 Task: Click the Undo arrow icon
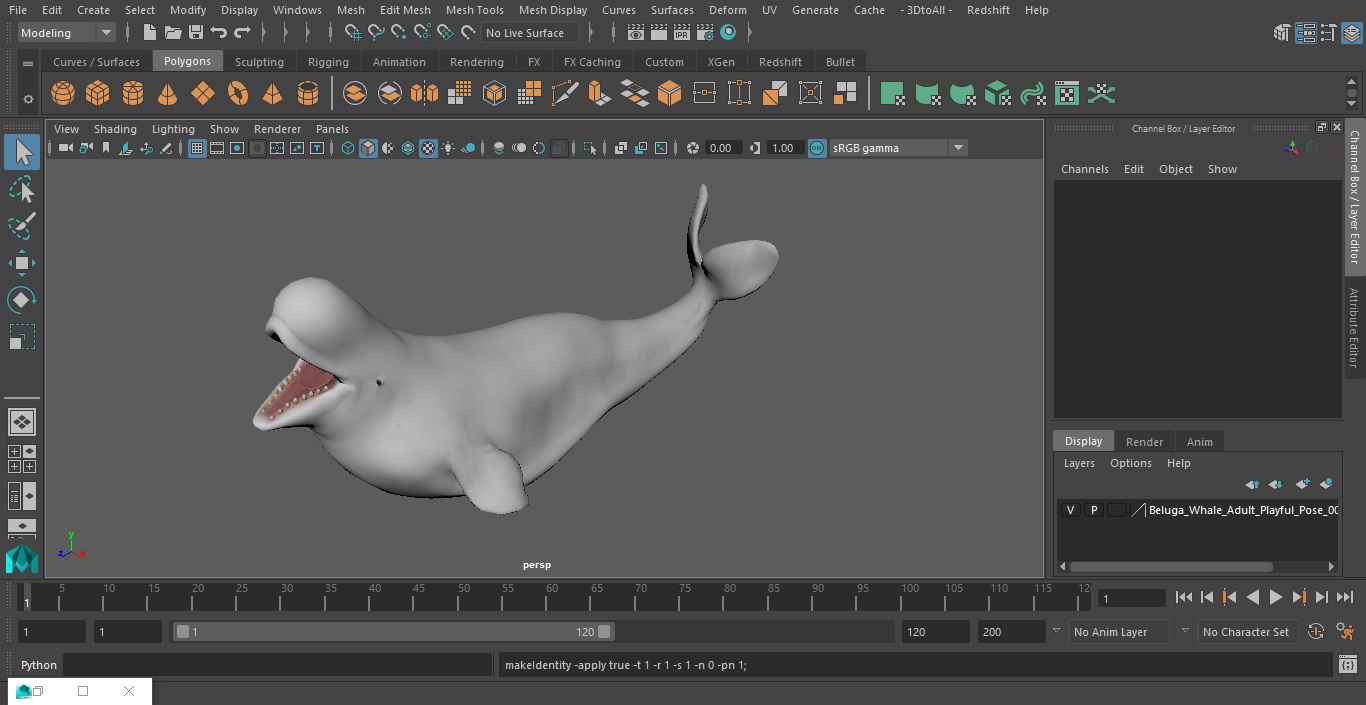pos(219,33)
